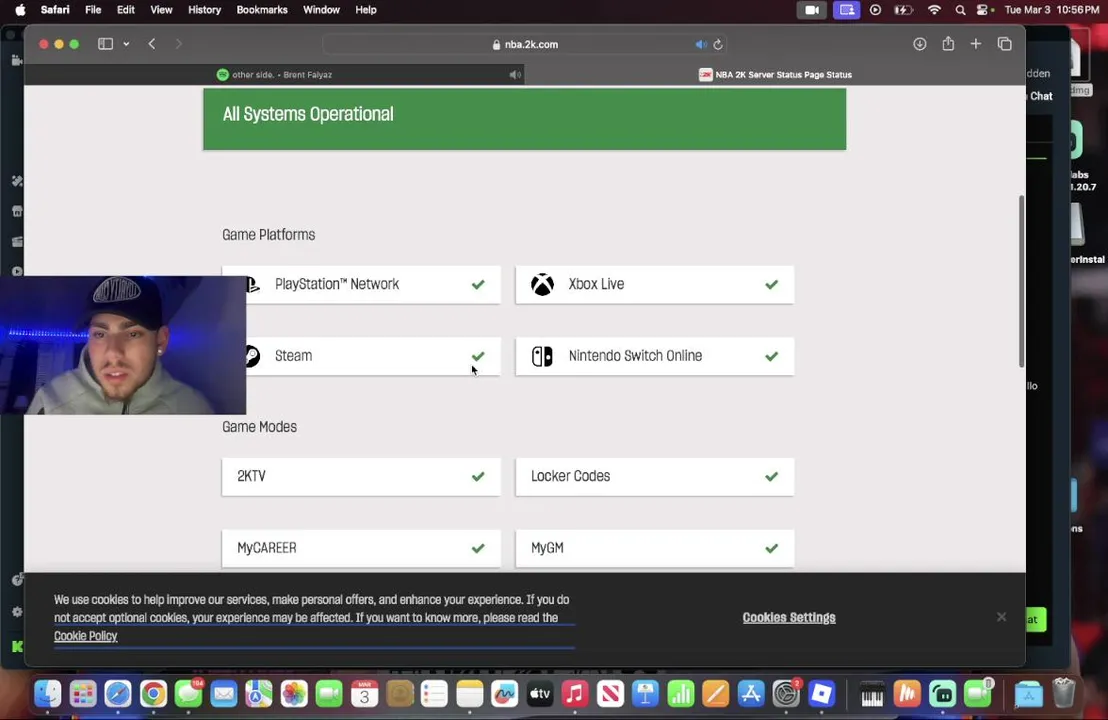1108x720 pixels.
Task: Open App Store in the Dock
Action: (x=750, y=694)
